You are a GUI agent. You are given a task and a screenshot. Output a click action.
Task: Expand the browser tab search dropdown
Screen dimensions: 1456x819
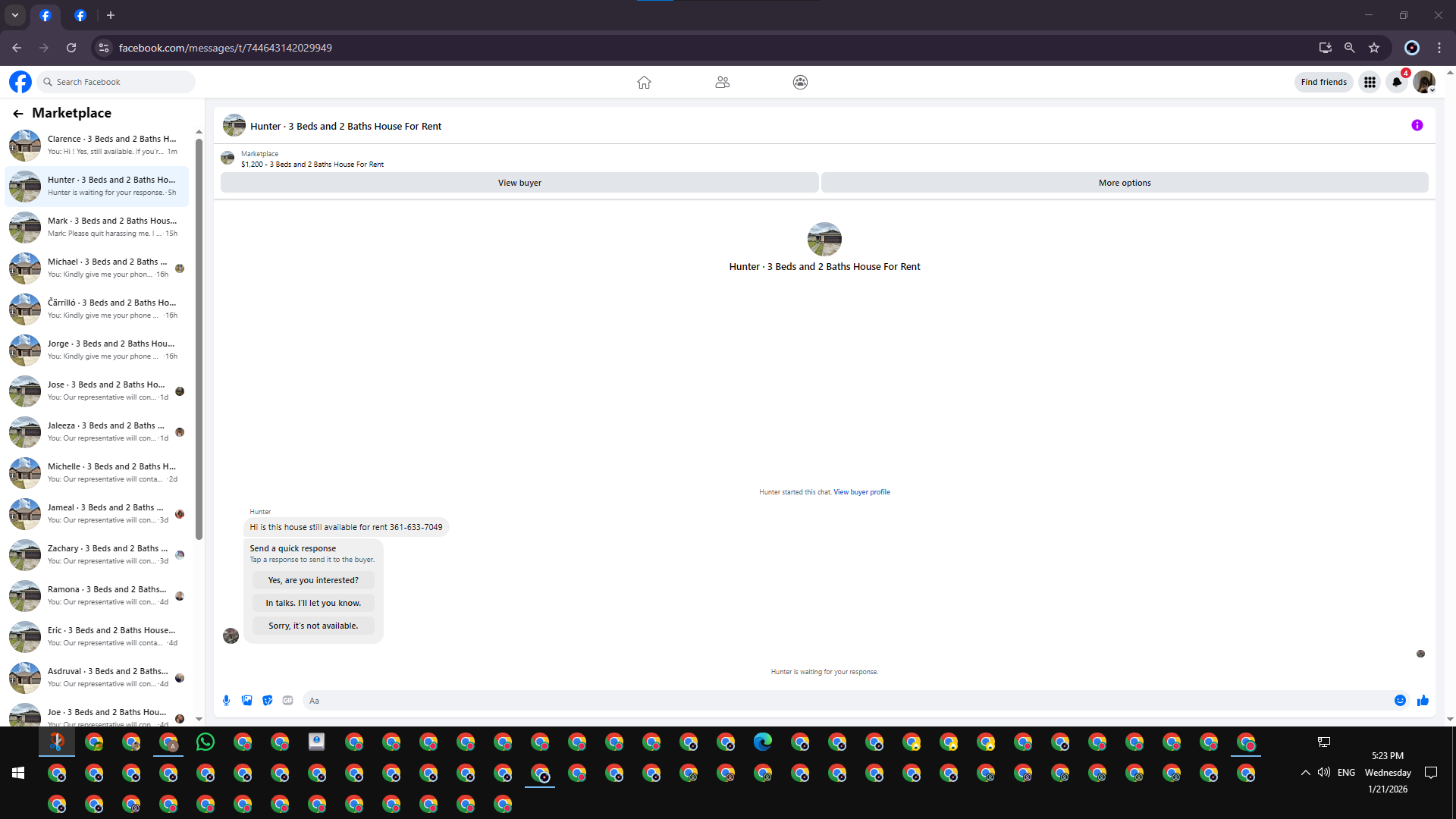pyautogui.click(x=15, y=15)
